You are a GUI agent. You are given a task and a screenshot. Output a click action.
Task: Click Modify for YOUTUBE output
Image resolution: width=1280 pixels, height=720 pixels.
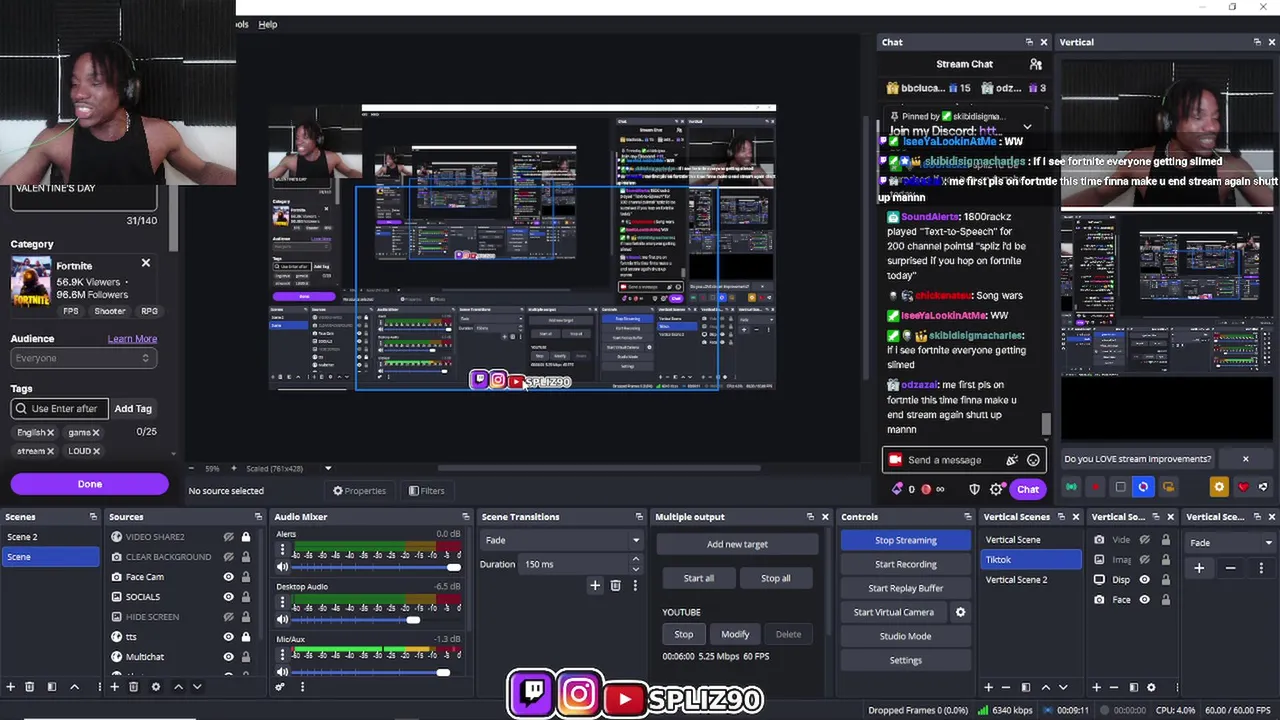coord(735,634)
